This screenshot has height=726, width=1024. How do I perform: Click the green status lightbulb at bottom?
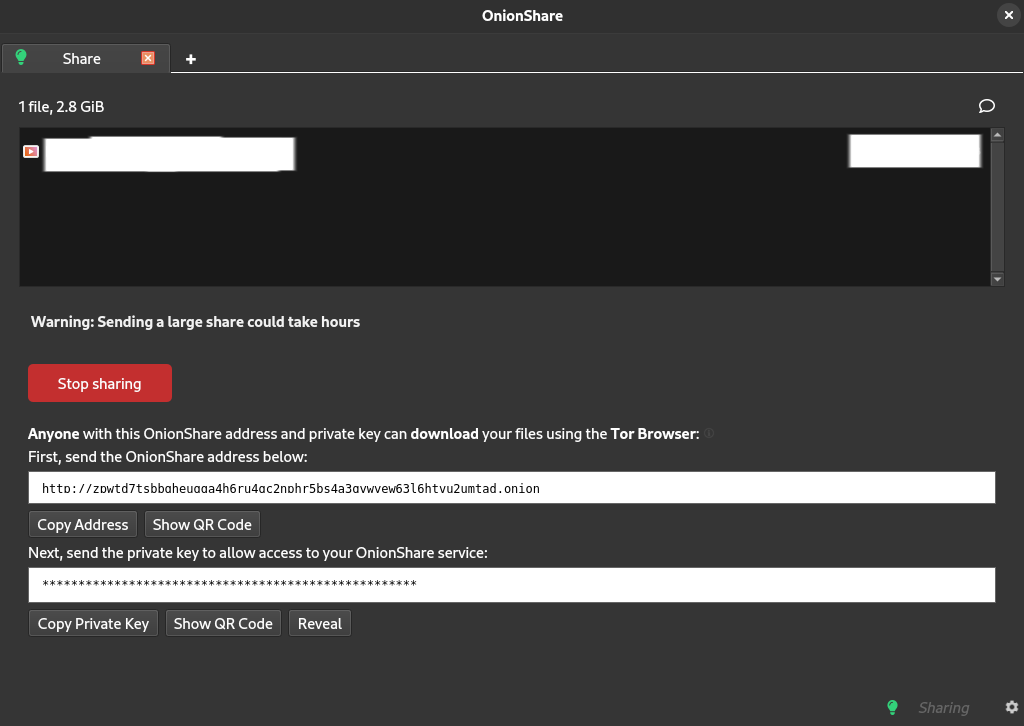(892, 707)
